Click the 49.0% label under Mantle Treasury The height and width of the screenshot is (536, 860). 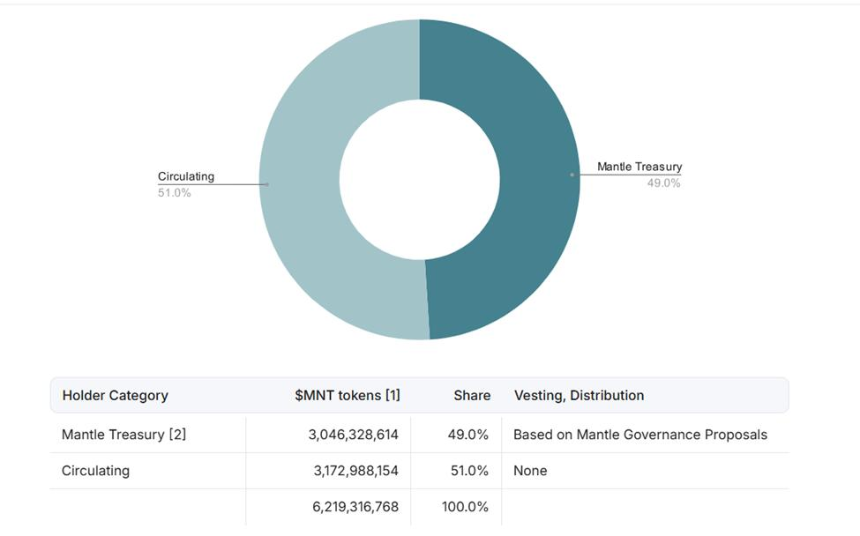pos(664,183)
